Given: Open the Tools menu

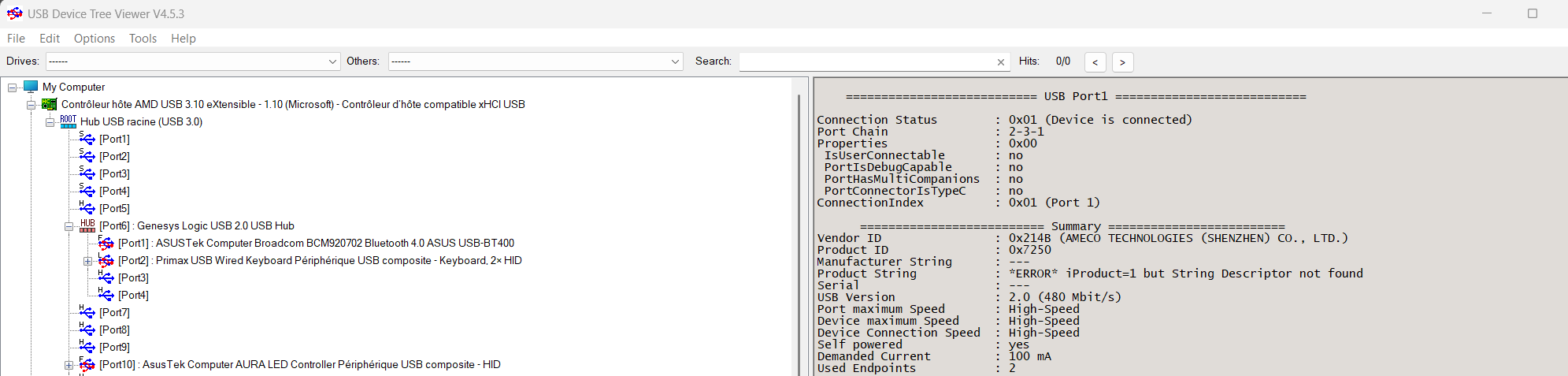Looking at the screenshot, I should [143, 39].
